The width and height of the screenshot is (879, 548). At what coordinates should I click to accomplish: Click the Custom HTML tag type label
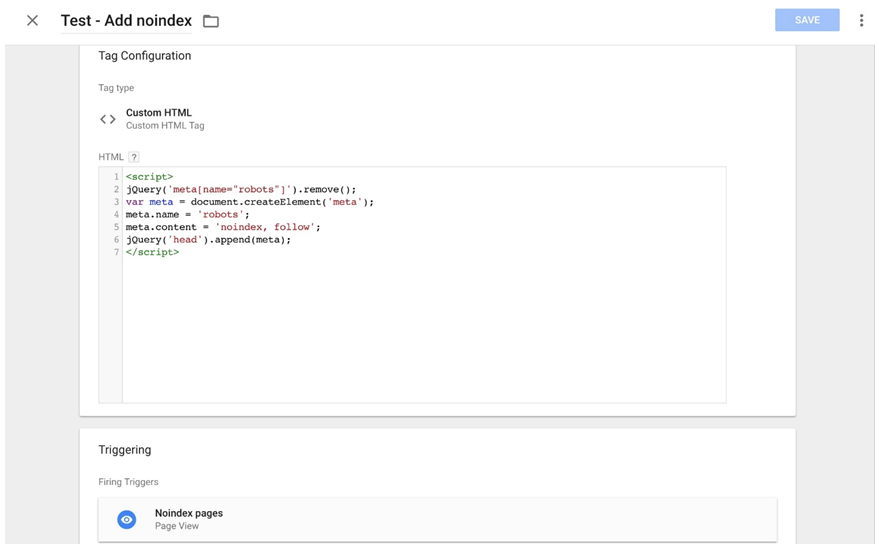[x=159, y=113]
